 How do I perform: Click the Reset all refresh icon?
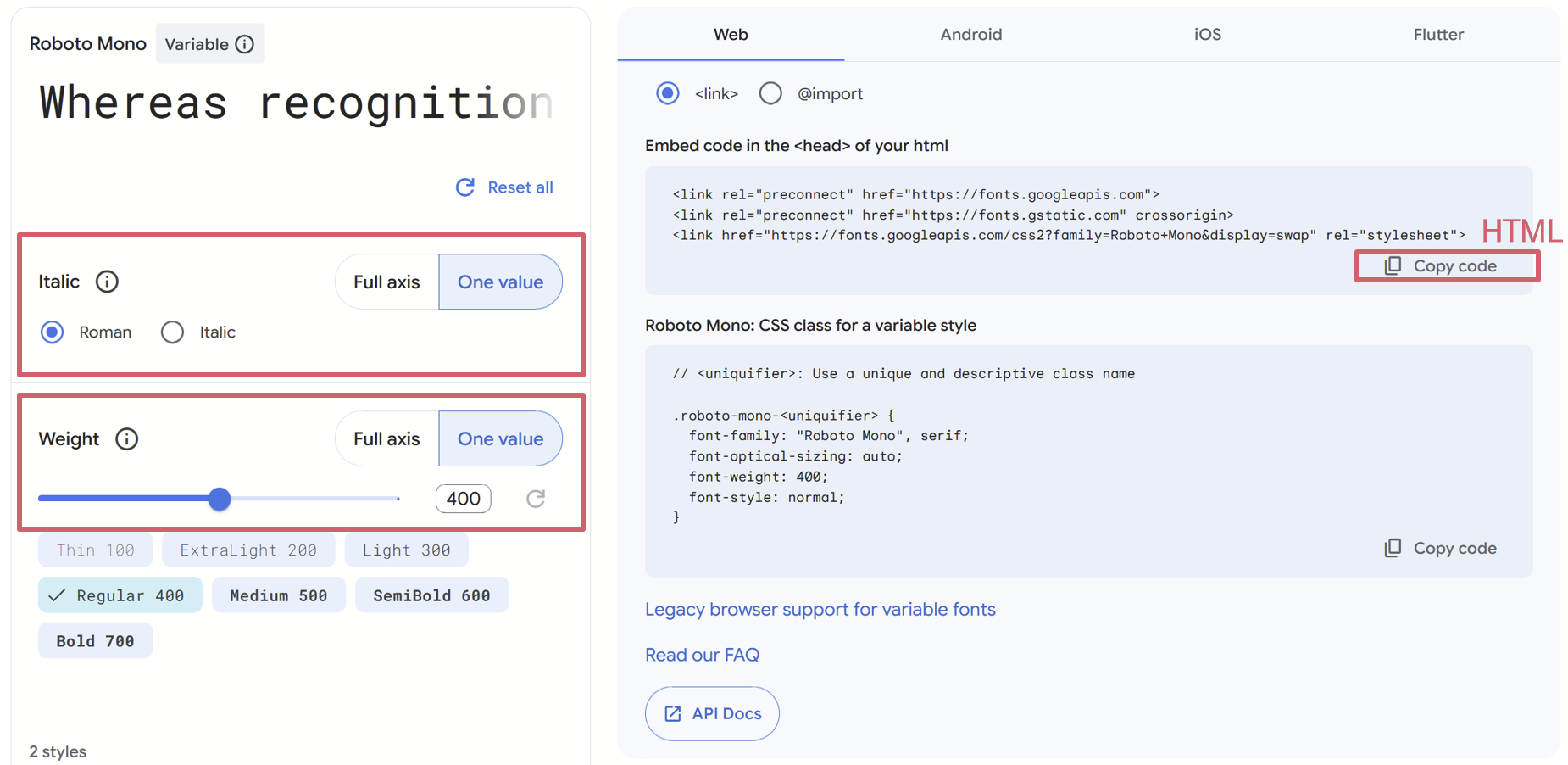click(x=465, y=187)
